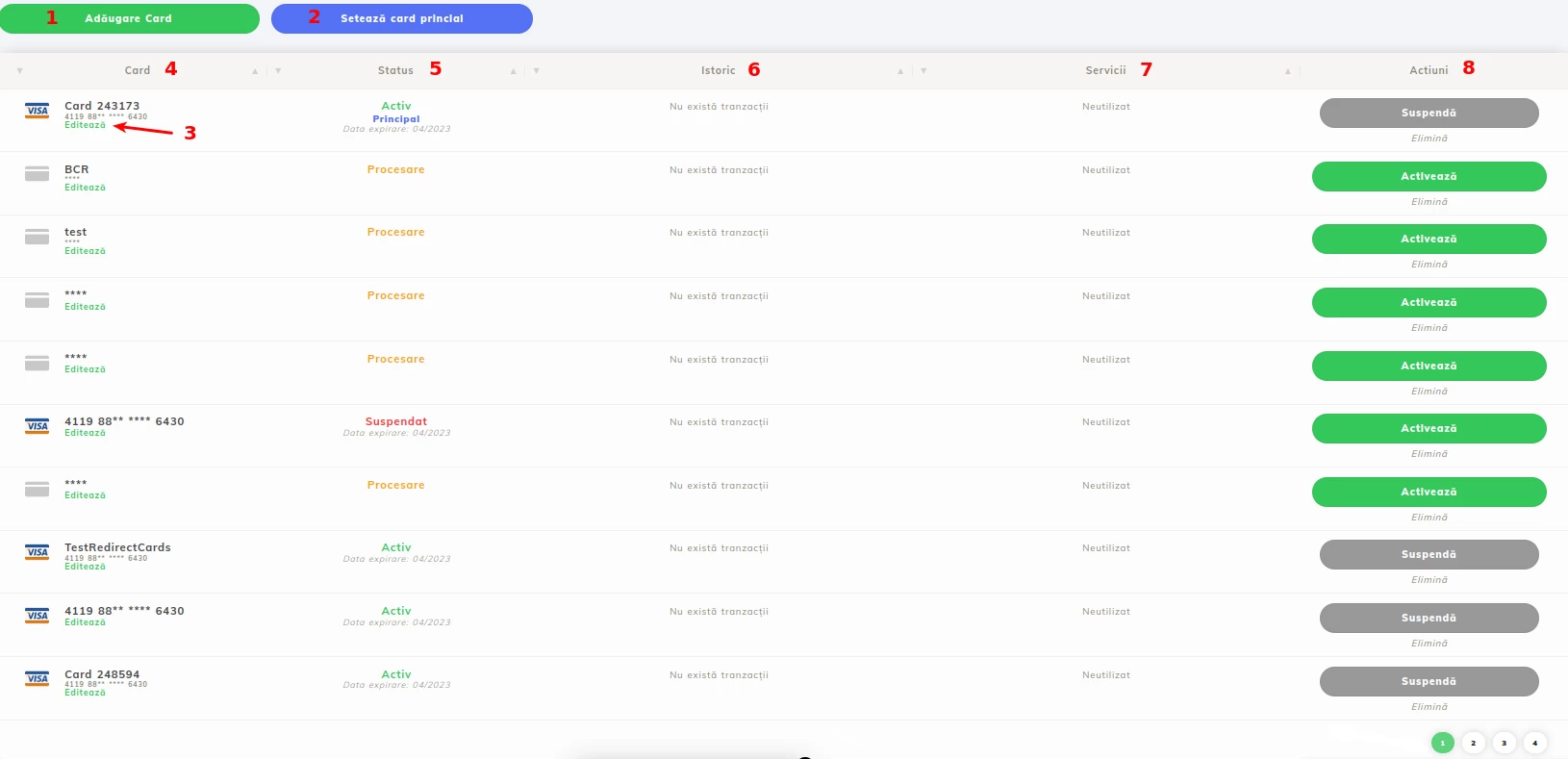
Task: Click the Visa icon beside Card 248594
Action: tap(37, 679)
